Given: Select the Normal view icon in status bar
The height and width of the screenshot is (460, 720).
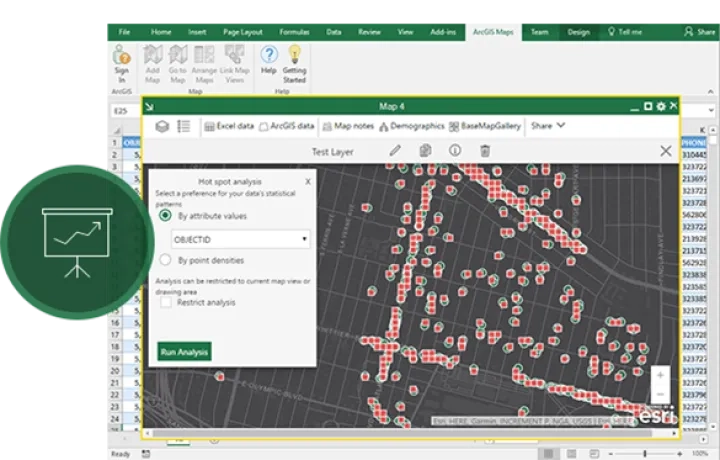Looking at the screenshot, I should 549,454.
